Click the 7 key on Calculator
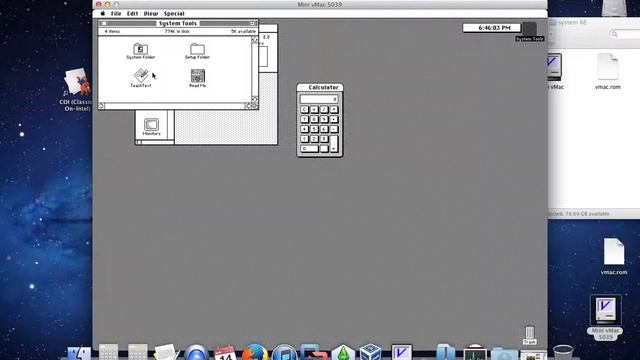This screenshot has height=360, width=640. pyautogui.click(x=304, y=119)
